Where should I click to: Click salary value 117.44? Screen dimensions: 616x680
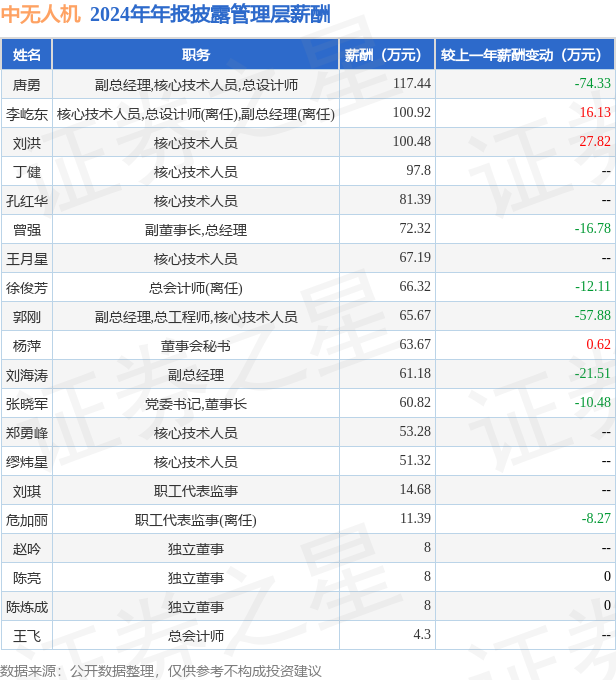[412, 83]
